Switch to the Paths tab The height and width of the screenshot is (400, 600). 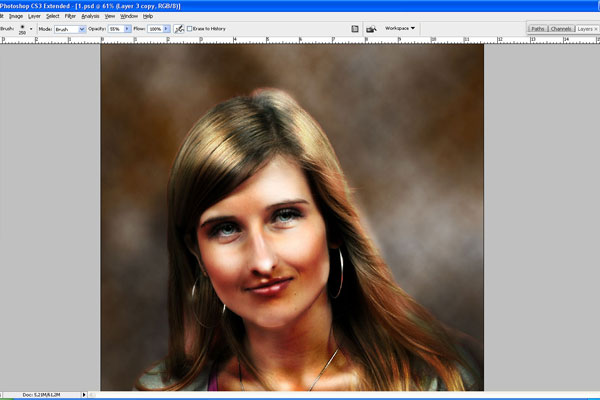[537, 29]
